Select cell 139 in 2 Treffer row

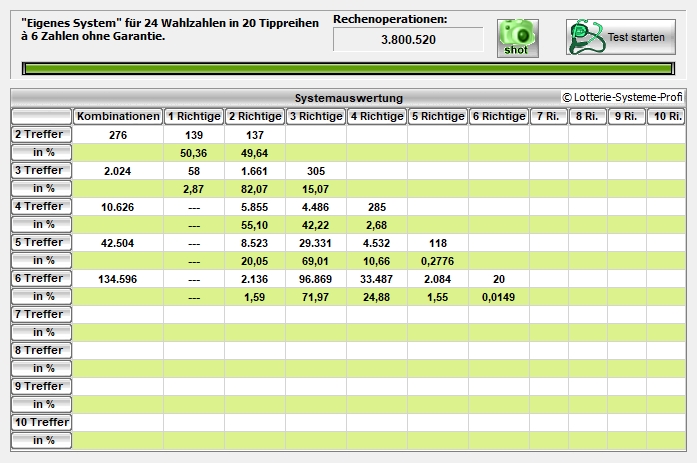pos(194,135)
